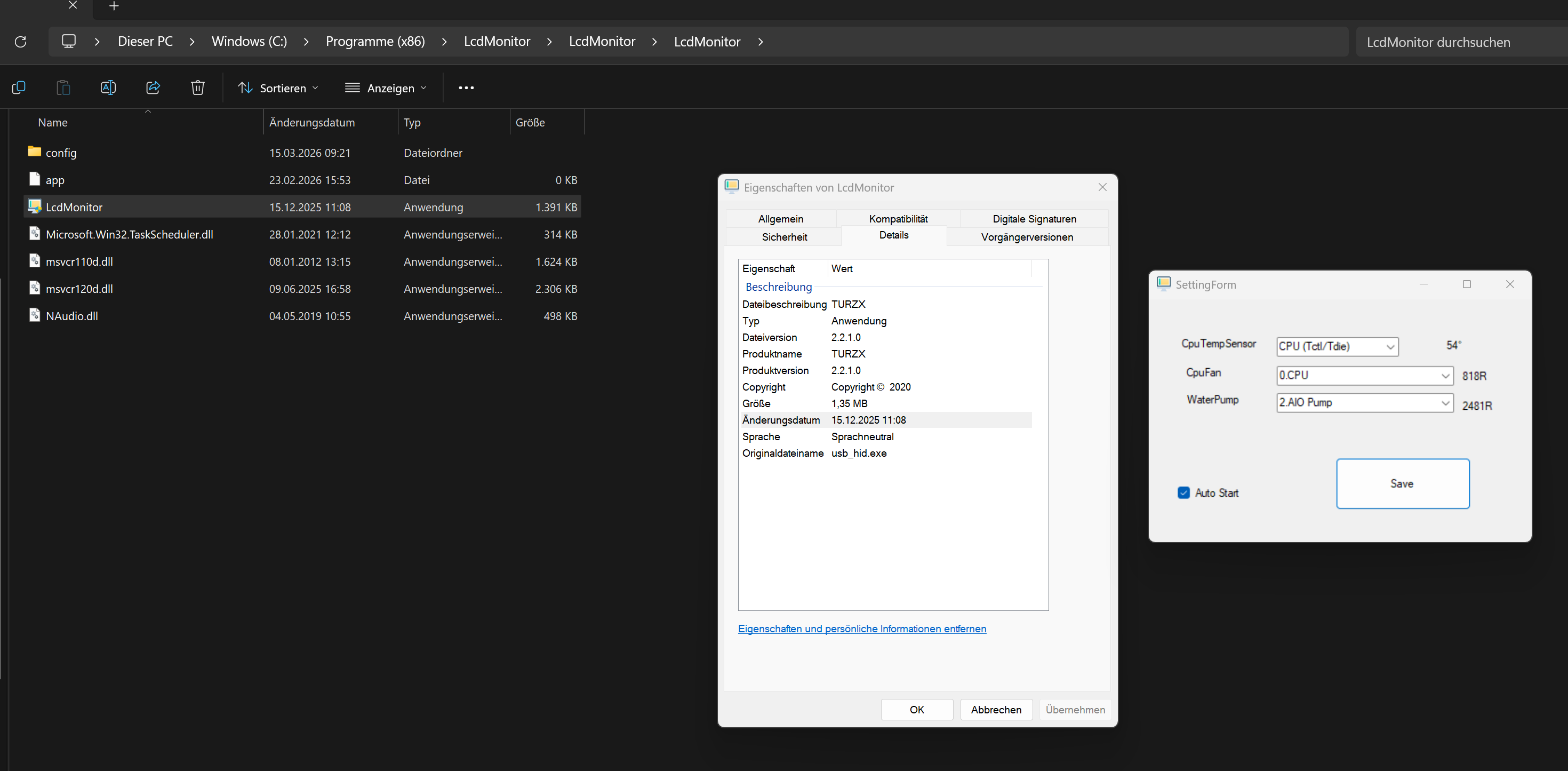Click the PC monitor icon in breadcrumb
This screenshot has width=1568, height=771.
tap(69, 42)
